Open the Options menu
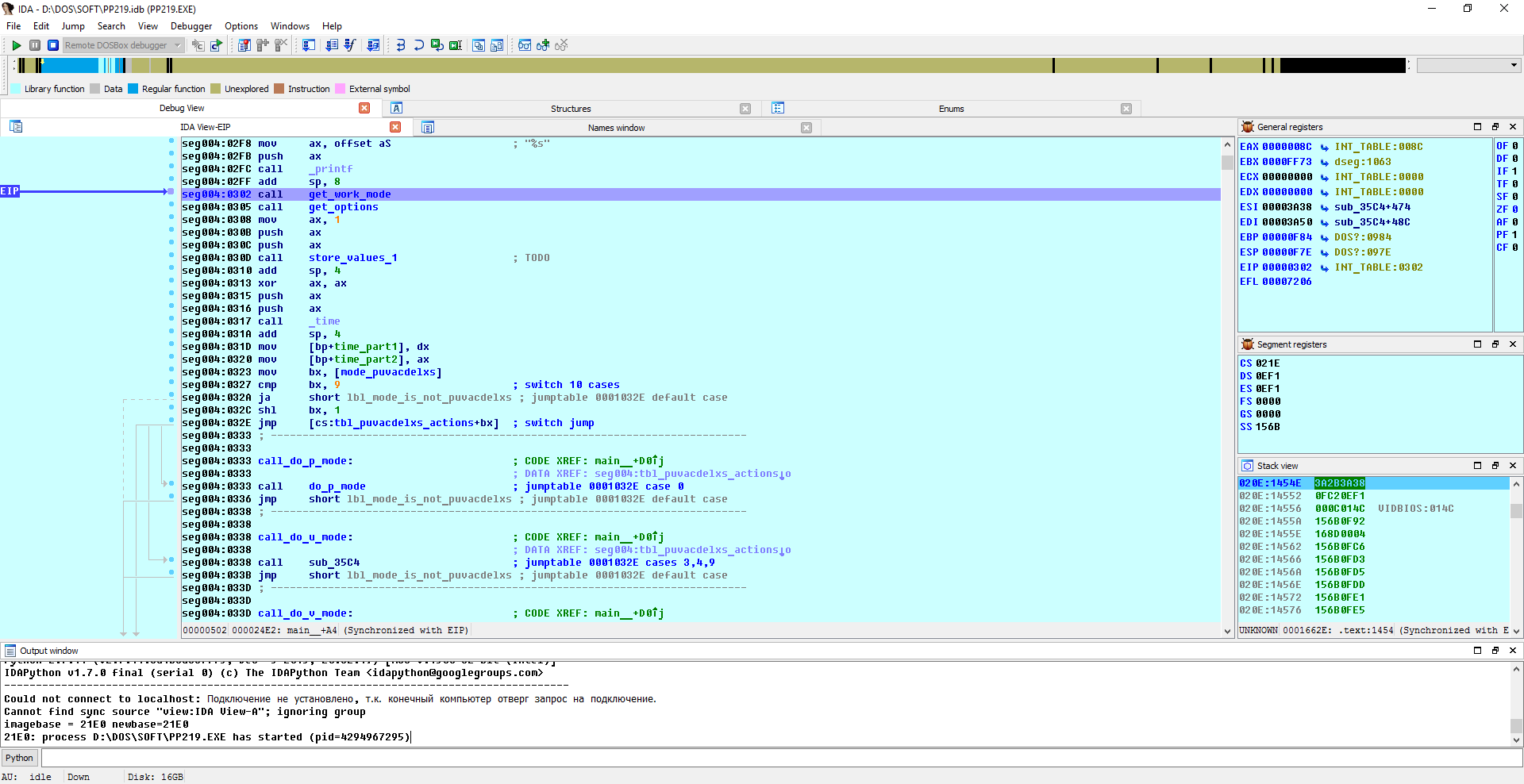1524x784 pixels. 241,26
